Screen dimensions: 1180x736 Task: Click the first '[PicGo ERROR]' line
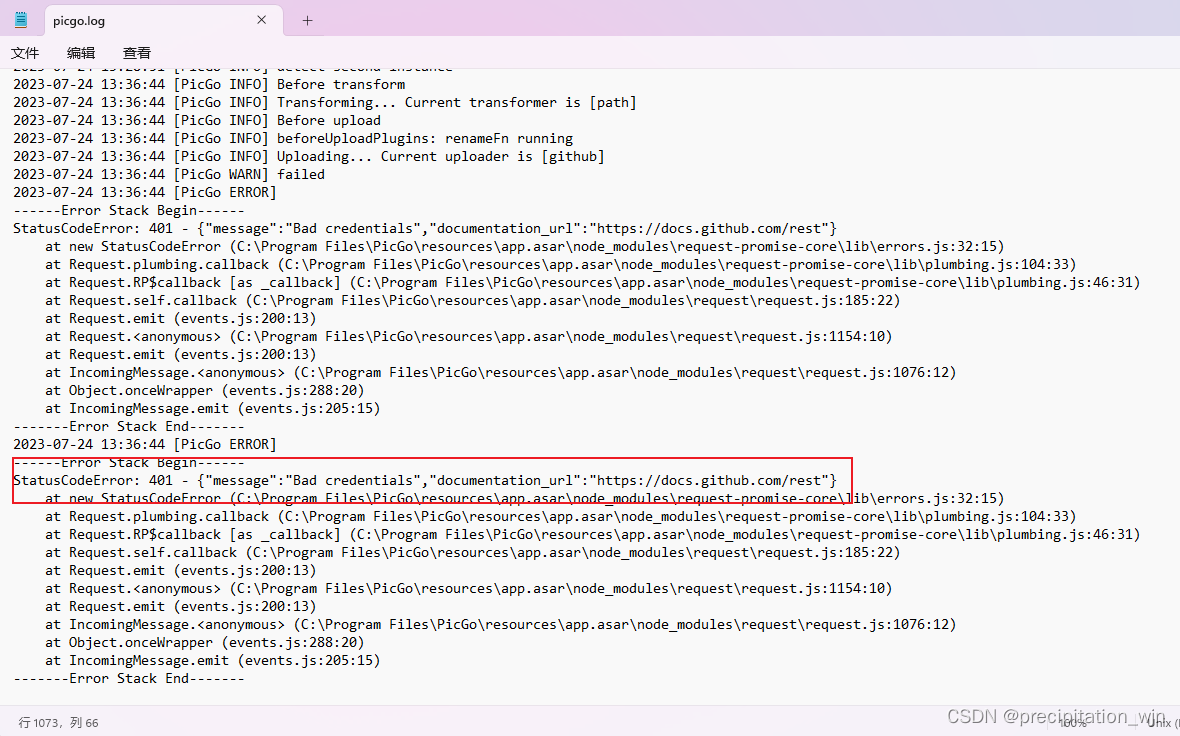coord(144,193)
